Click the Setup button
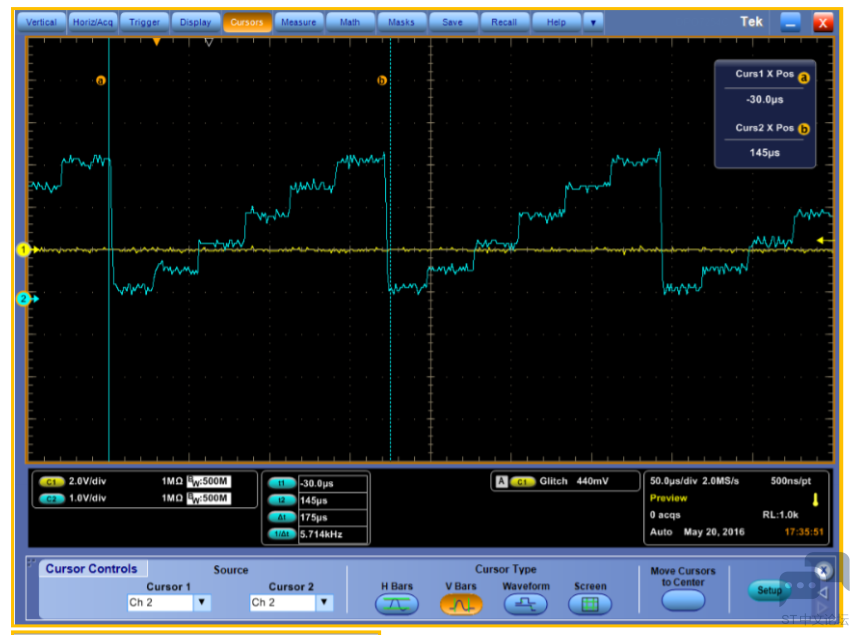This screenshot has width=858, height=635. (x=768, y=590)
